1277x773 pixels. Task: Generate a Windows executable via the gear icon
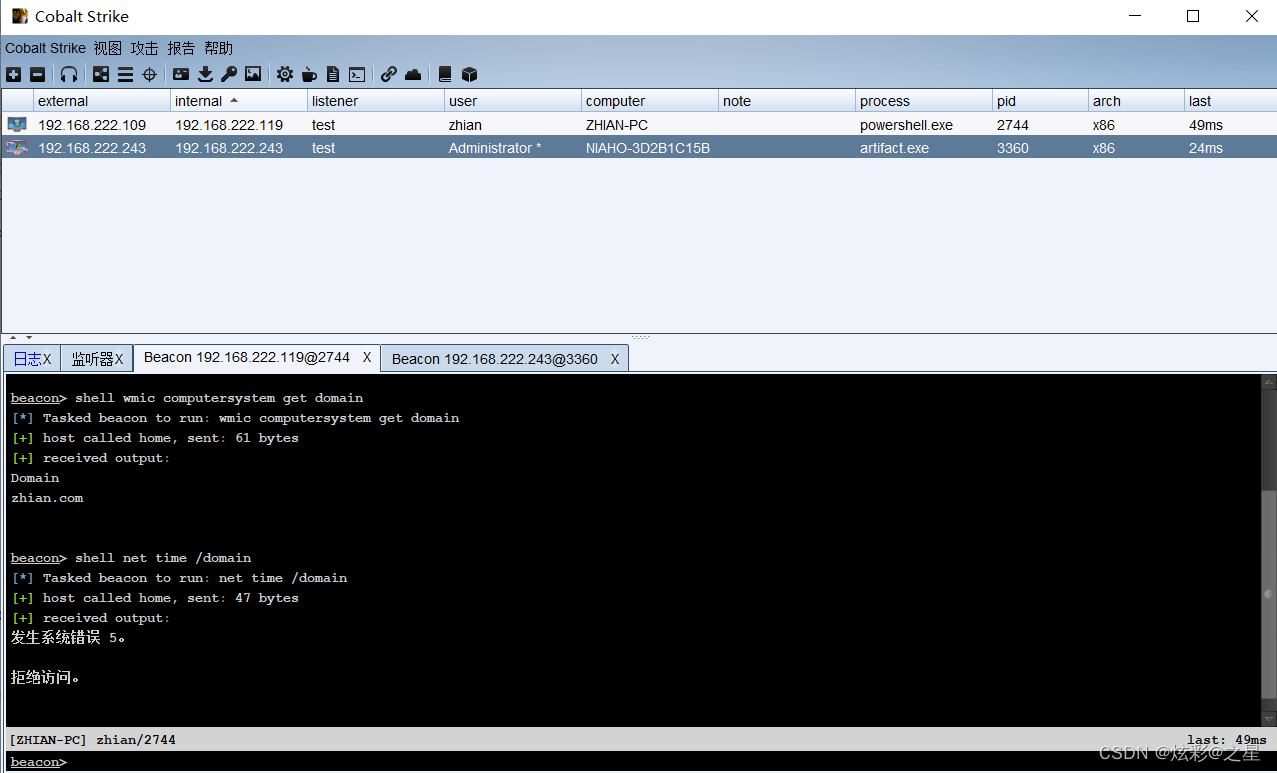coord(285,74)
